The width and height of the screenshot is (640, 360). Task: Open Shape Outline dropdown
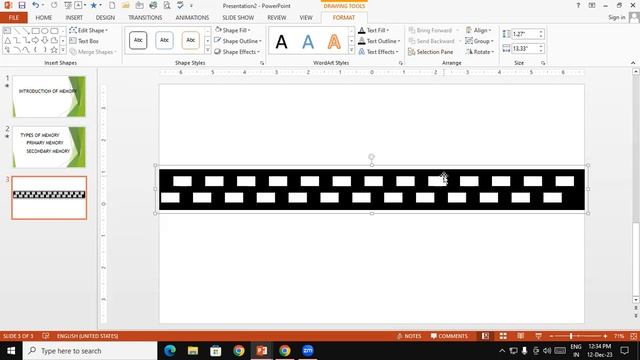(x=238, y=41)
